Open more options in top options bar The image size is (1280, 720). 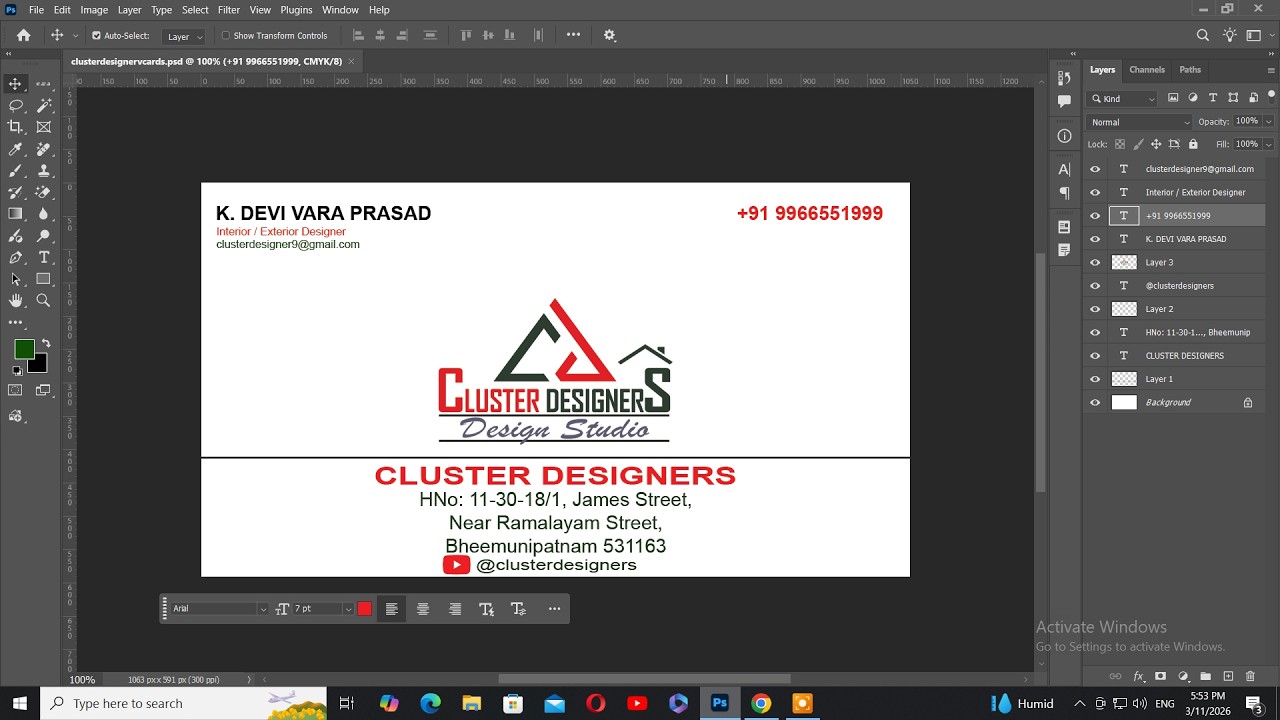pos(573,35)
